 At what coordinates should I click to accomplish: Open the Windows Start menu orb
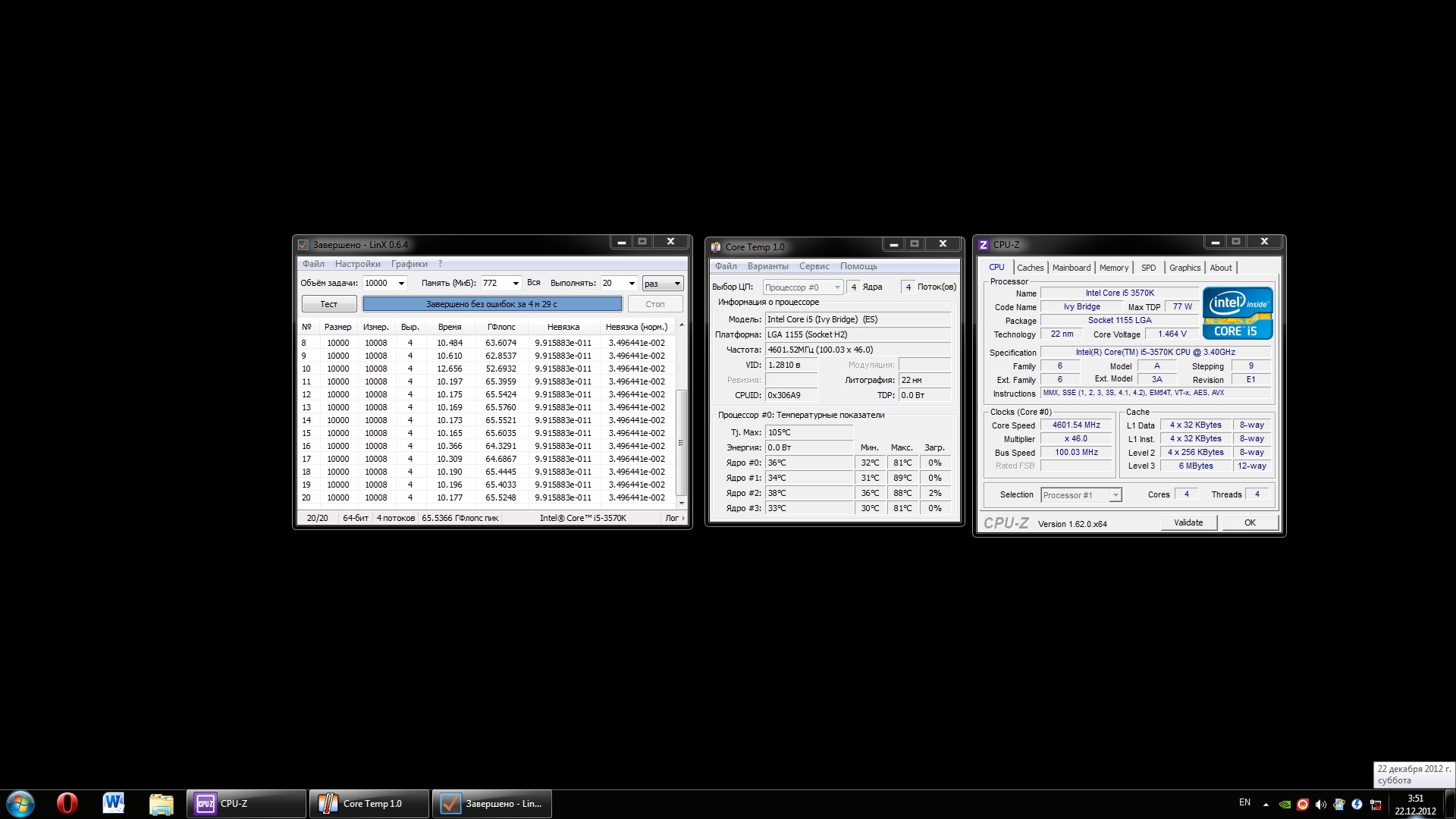click(20, 804)
